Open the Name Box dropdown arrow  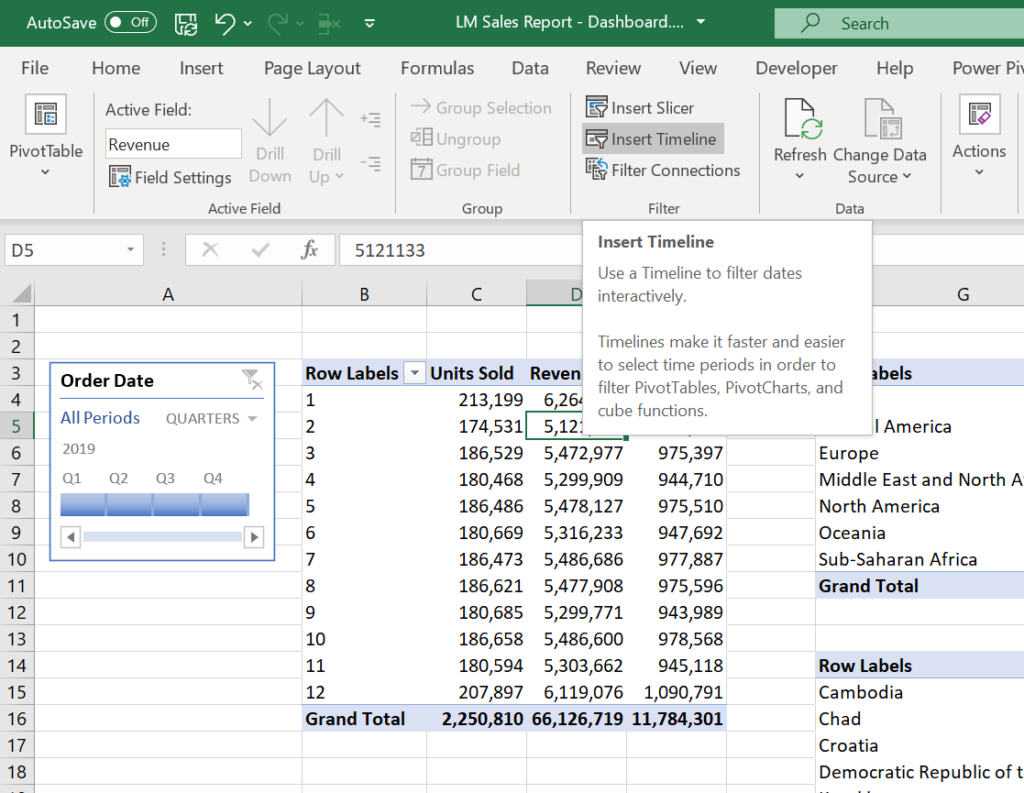point(131,250)
